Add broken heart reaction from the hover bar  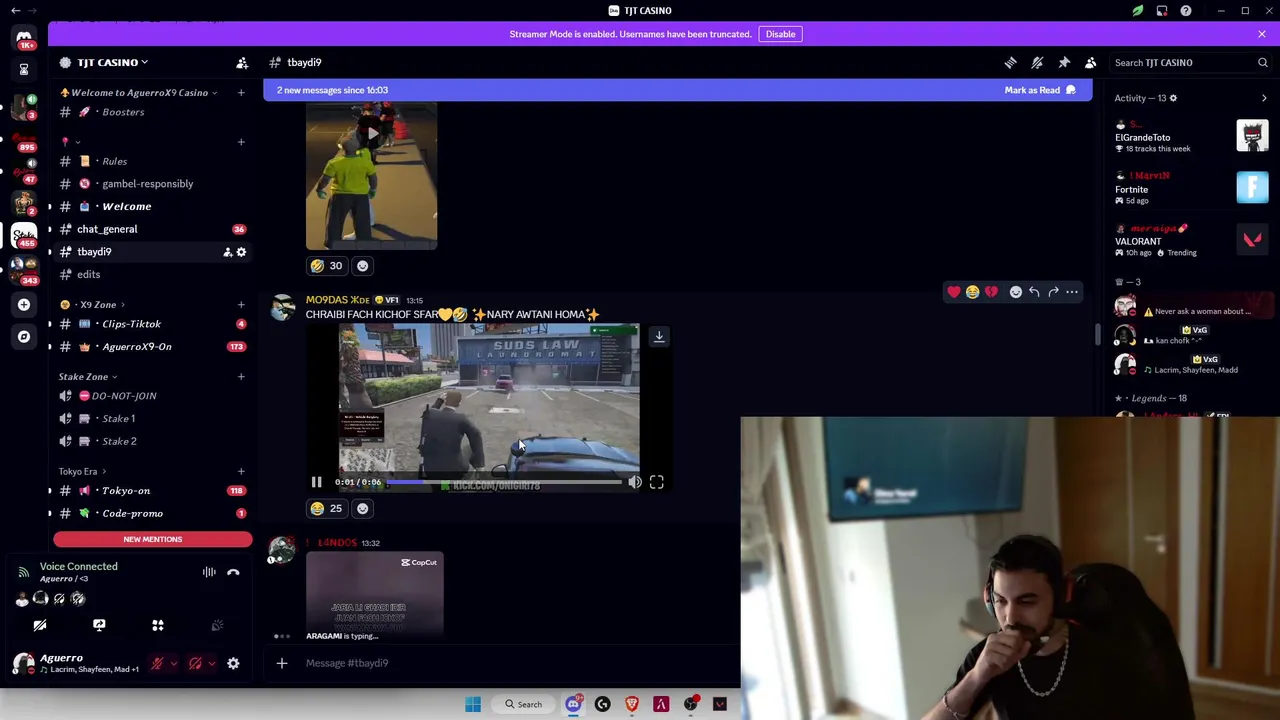pos(991,292)
